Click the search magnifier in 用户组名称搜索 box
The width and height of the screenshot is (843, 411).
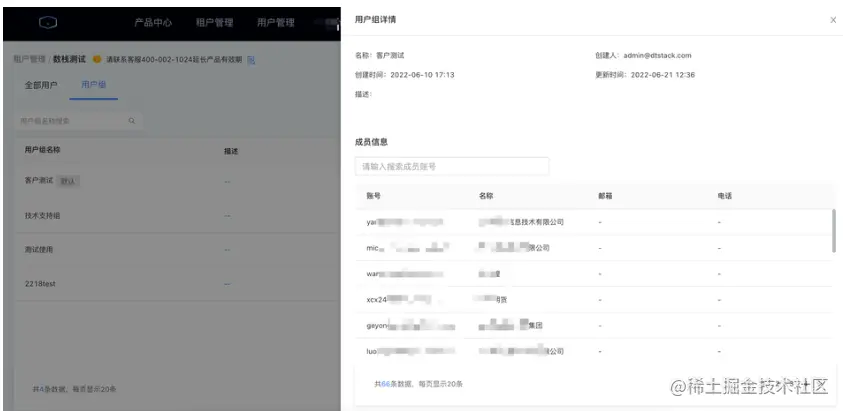[x=132, y=121]
